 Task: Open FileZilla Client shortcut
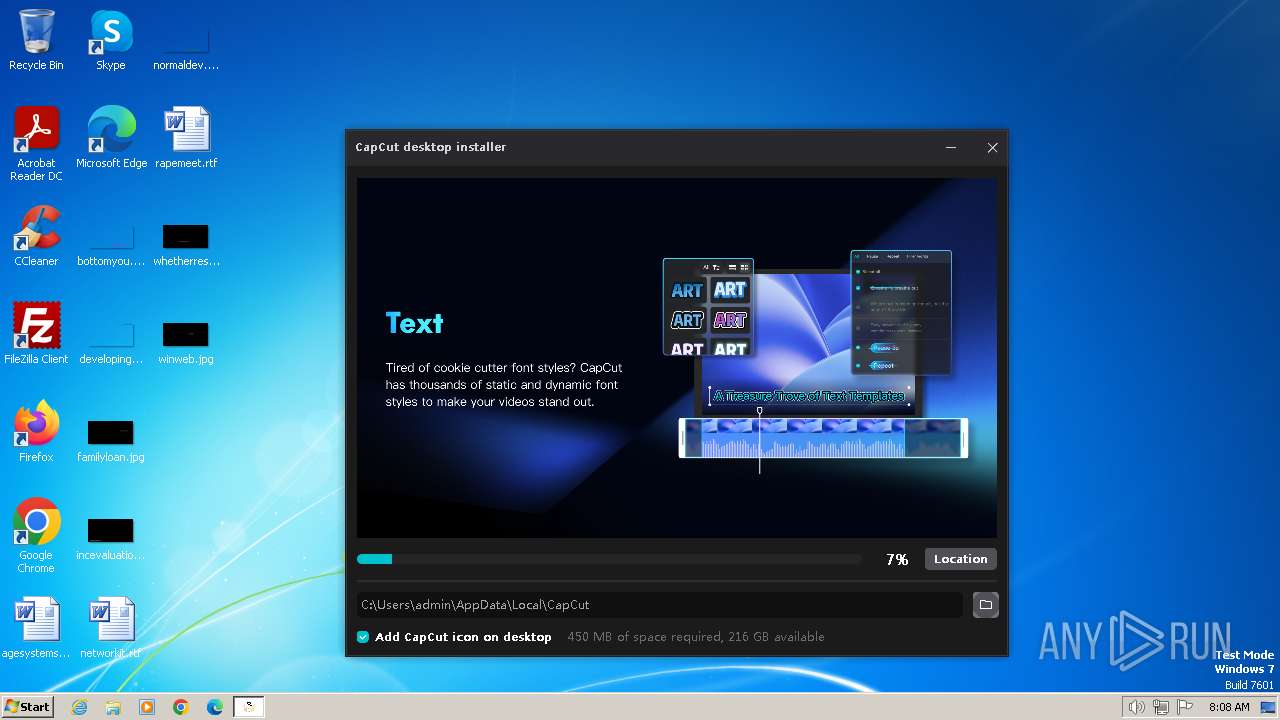(36, 334)
